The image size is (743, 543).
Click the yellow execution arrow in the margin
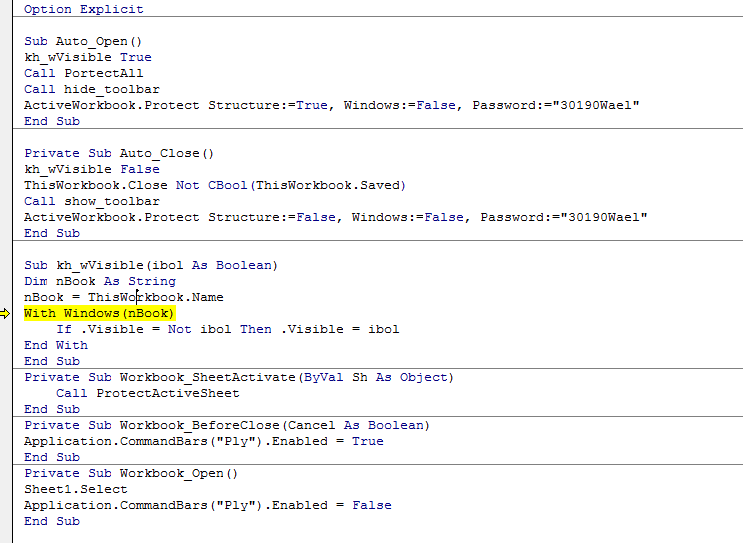point(9,313)
